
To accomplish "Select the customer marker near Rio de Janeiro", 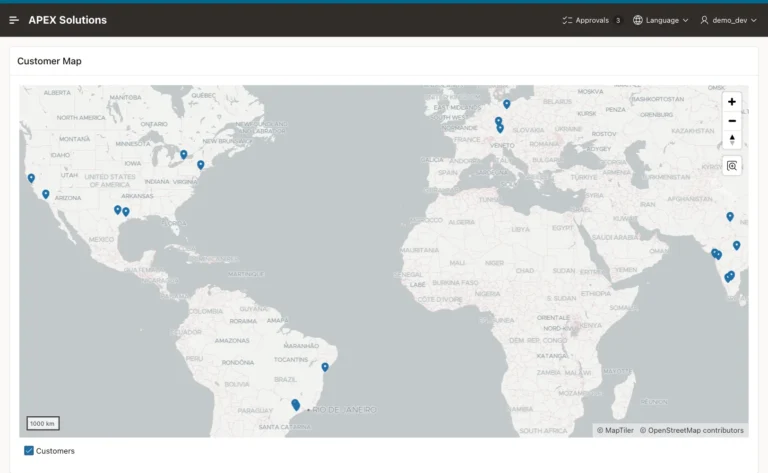I will (295, 405).
